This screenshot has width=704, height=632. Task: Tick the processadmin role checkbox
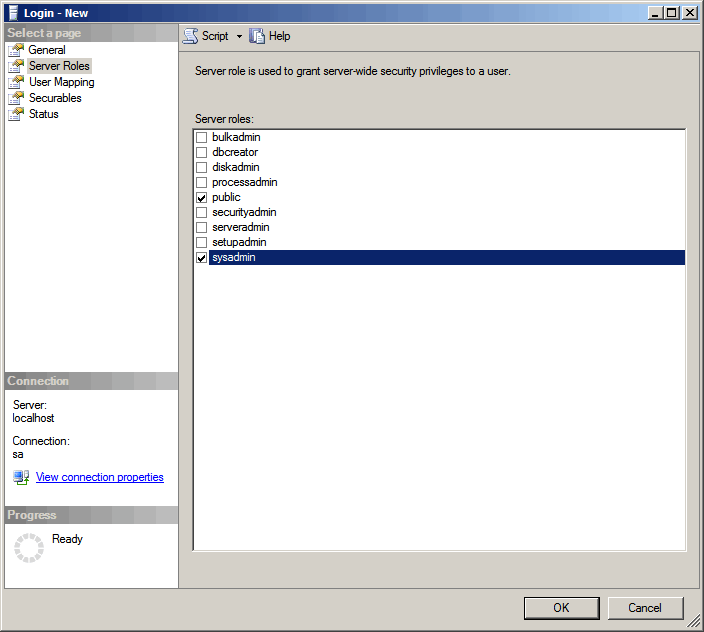point(202,182)
